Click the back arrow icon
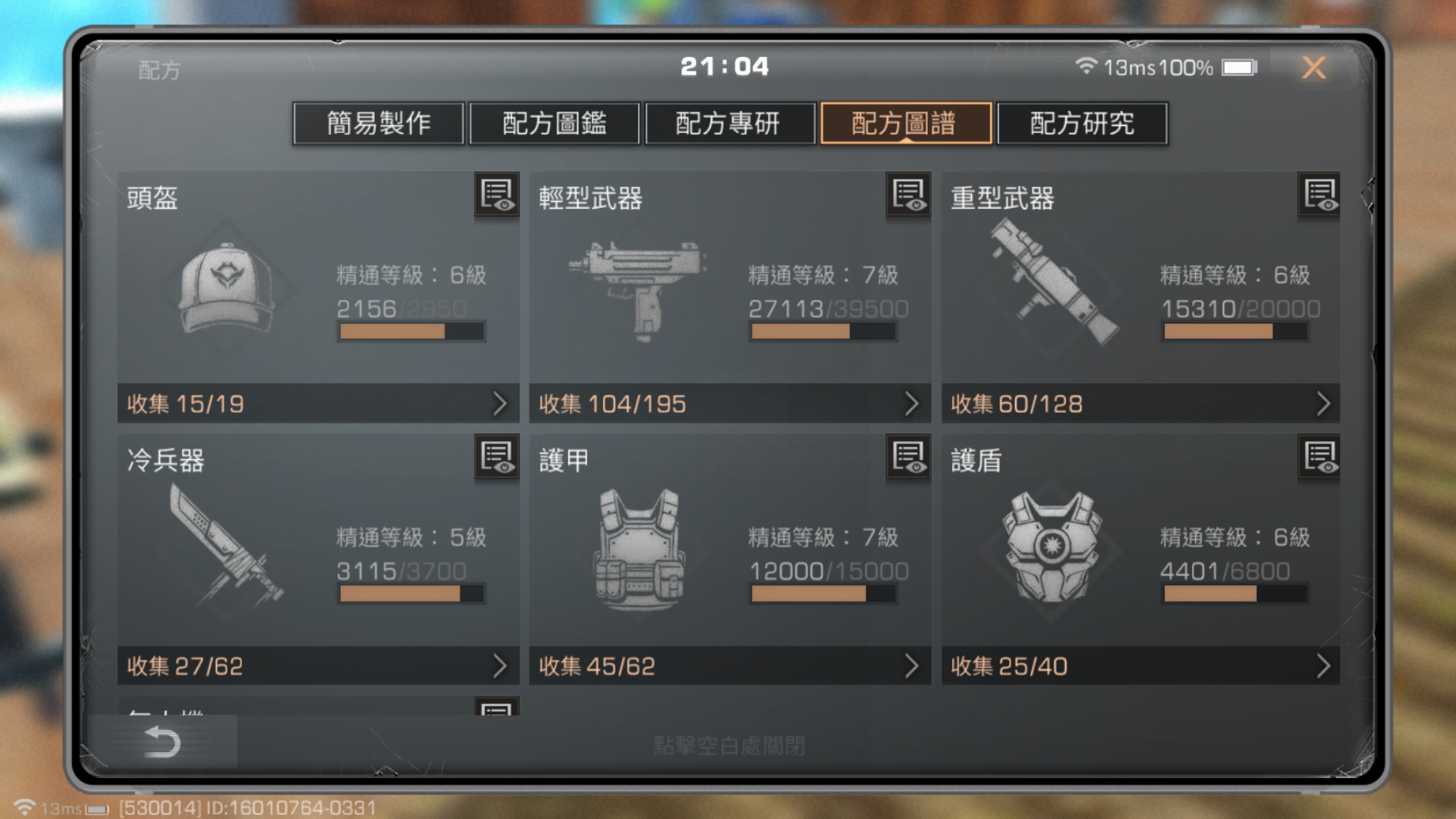Screen dimensions: 1456x819 pos(162,742)
